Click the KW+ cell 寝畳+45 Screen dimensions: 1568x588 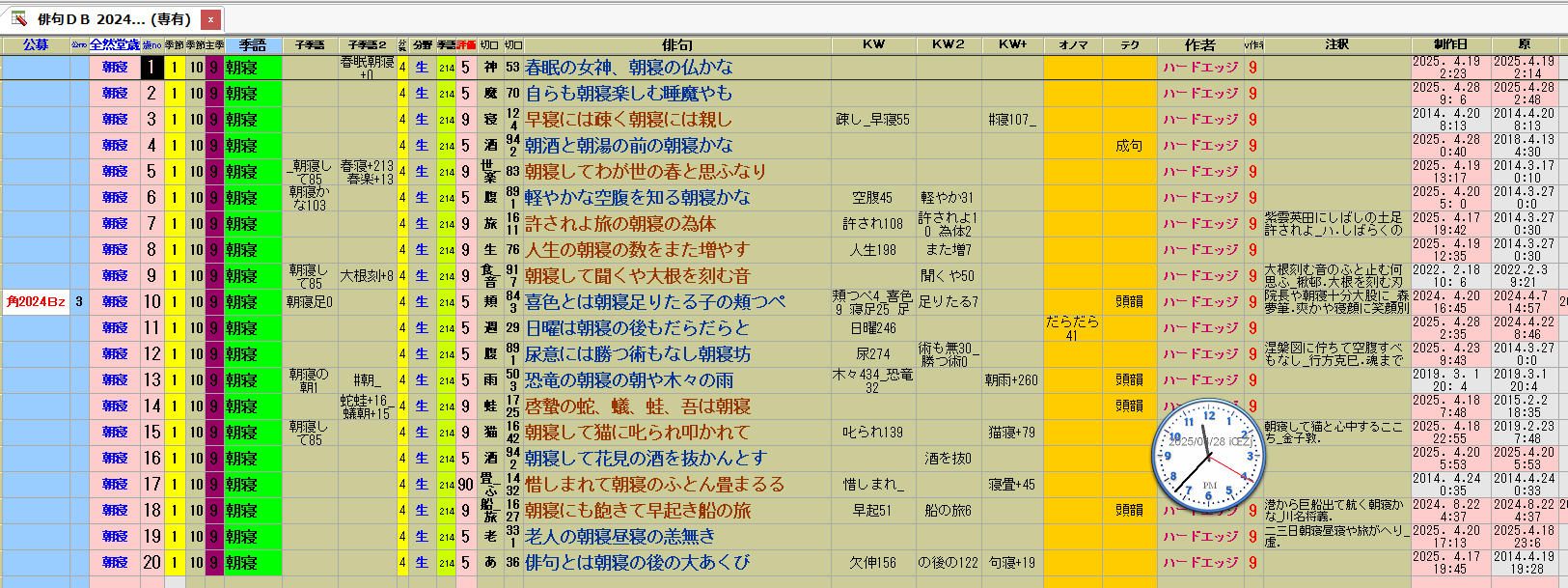[x=1011, y=485]
